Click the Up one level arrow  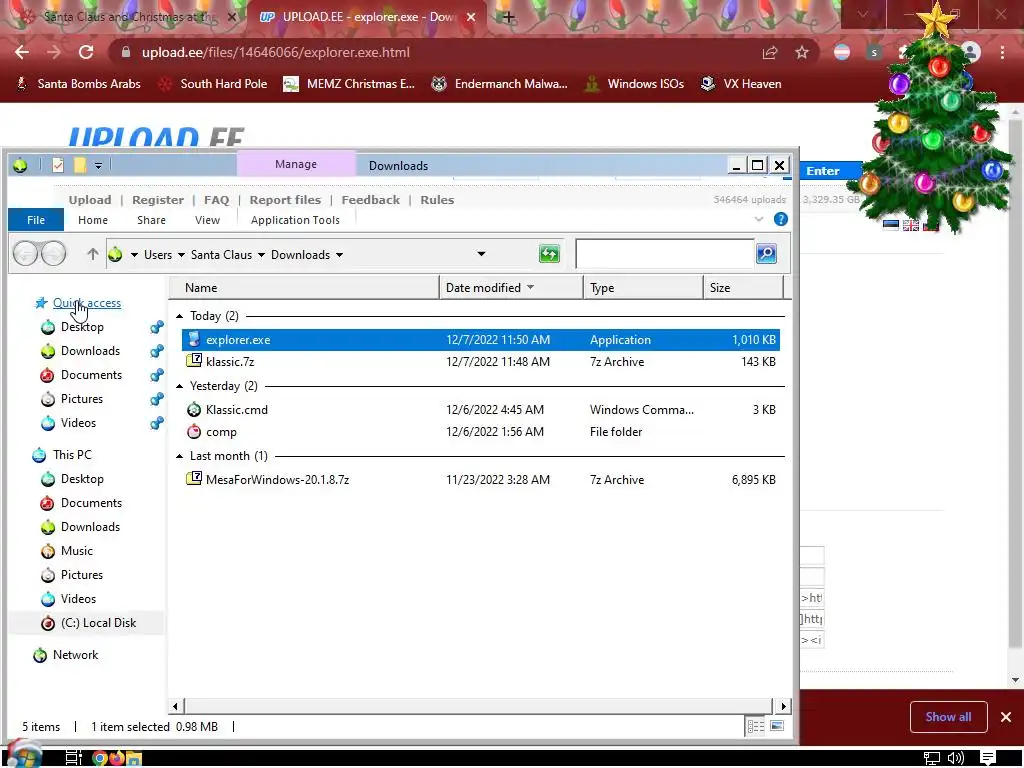tap(93, 254)
